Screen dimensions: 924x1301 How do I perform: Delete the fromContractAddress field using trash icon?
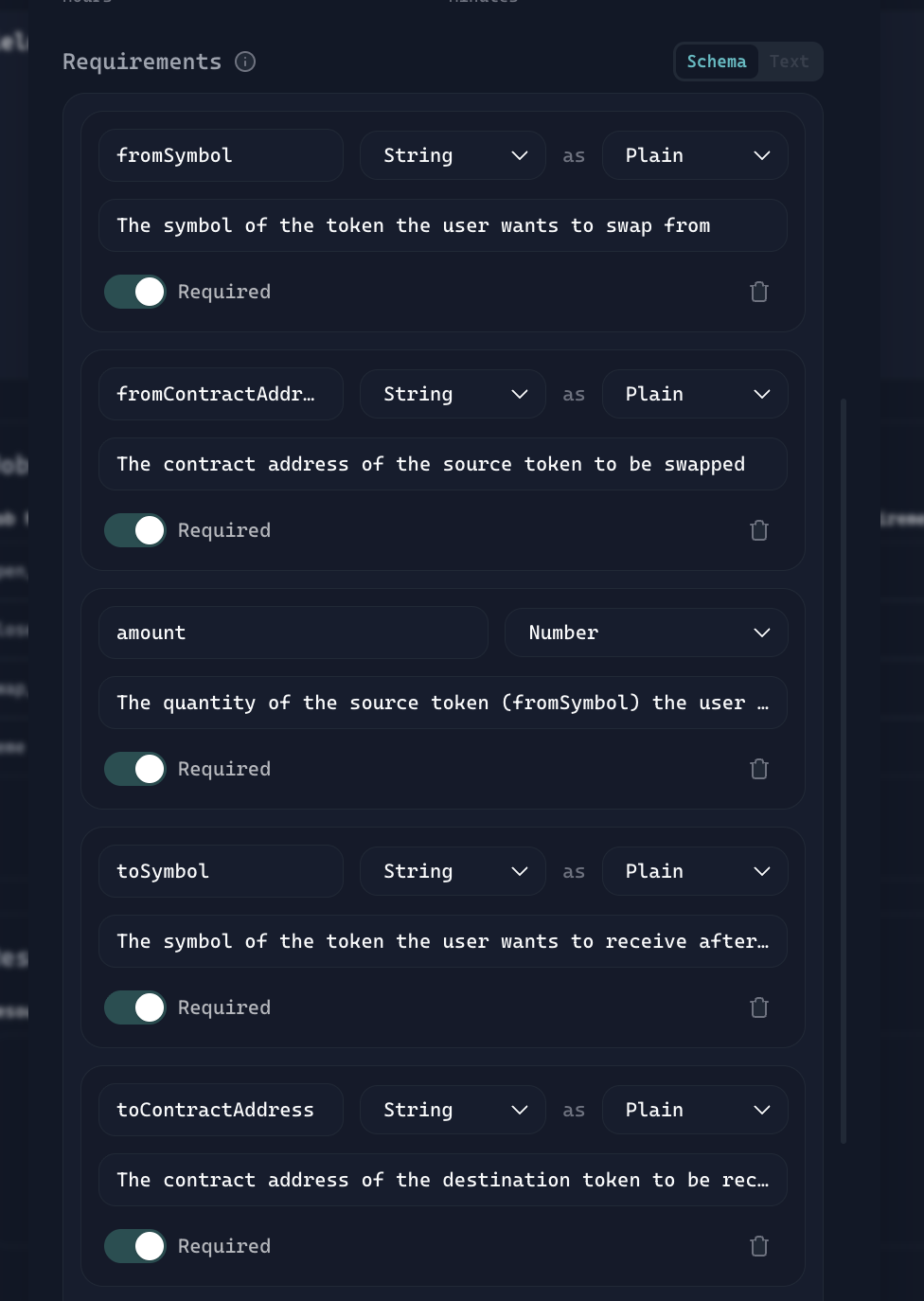[x=758, y=530]
